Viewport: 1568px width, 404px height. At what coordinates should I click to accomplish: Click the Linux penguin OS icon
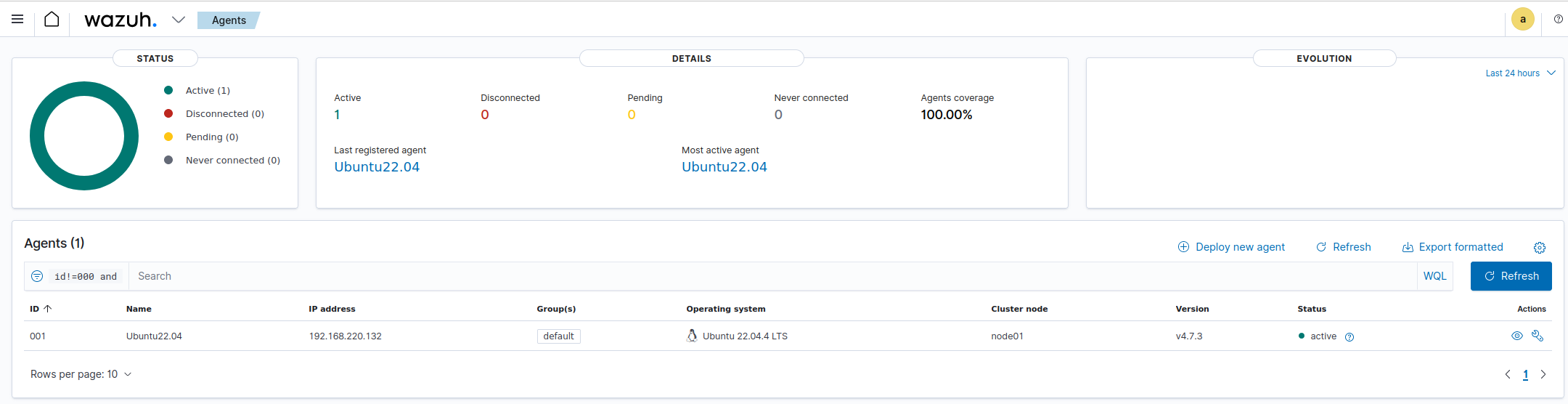tap(692, 336)
